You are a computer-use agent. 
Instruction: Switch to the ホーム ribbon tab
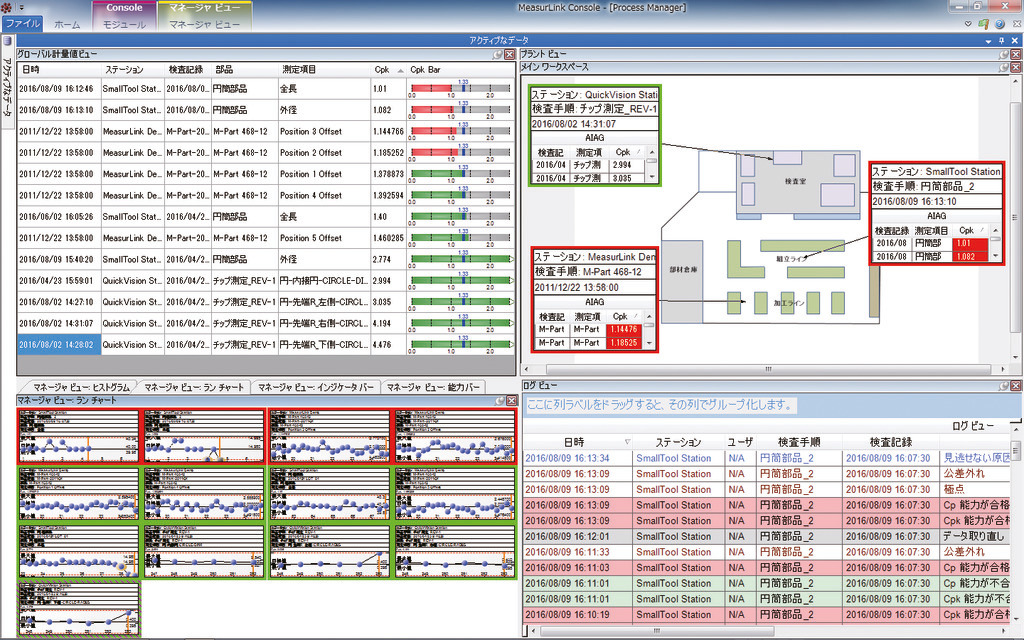[x=67, y=24]
